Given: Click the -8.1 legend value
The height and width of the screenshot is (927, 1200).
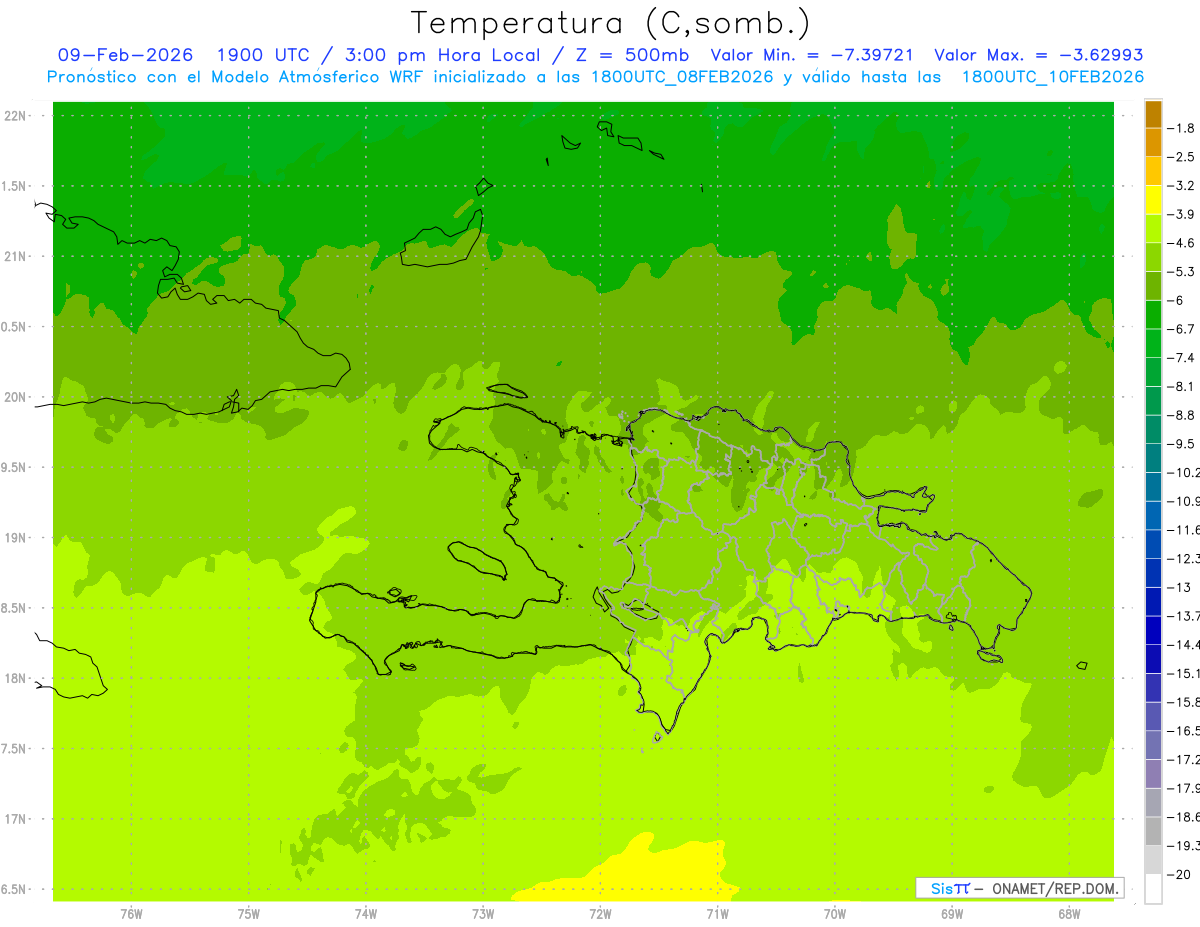Looking at the screenshot, I should pyautogui.click(x=1182, y=386).
